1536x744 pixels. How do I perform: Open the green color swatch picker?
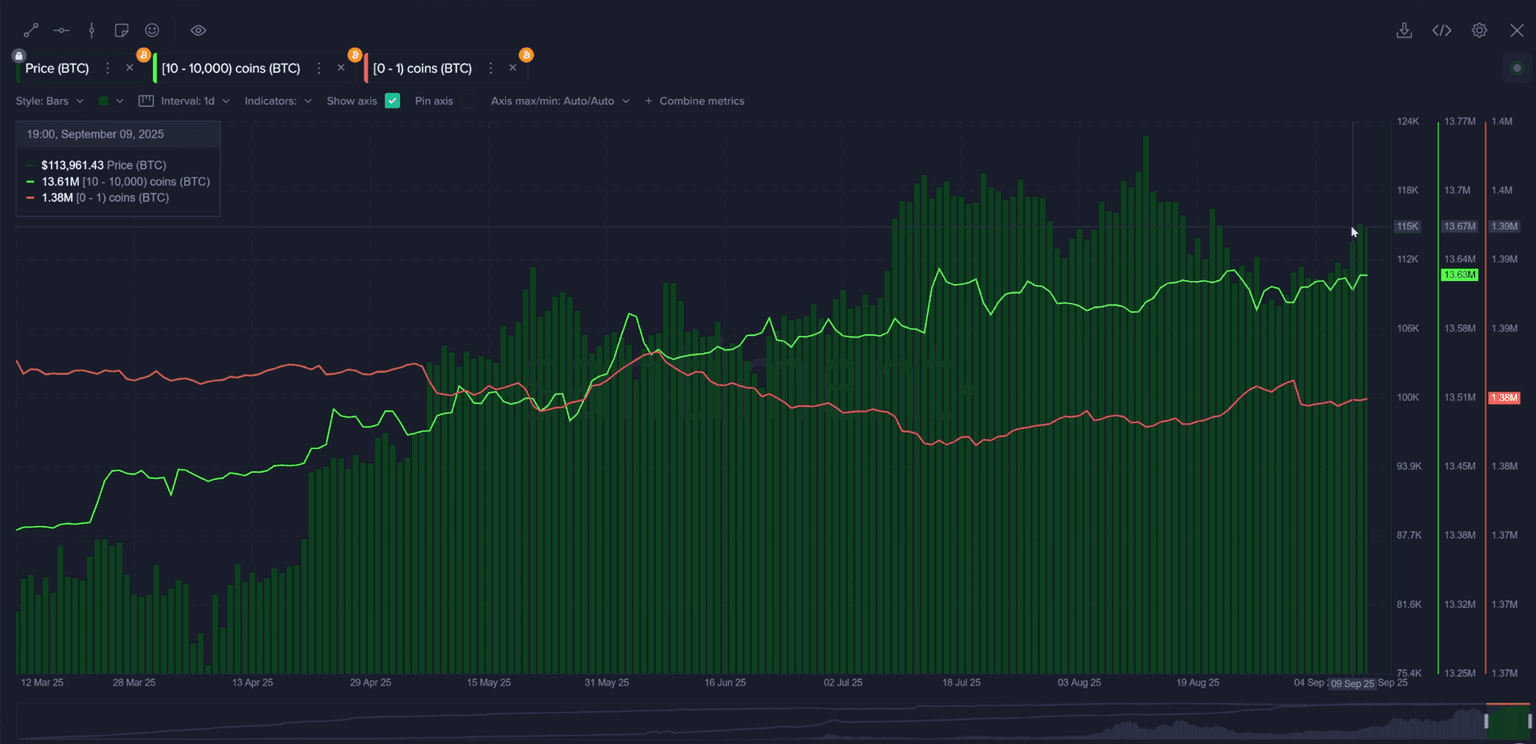click(x=110, y=101)
